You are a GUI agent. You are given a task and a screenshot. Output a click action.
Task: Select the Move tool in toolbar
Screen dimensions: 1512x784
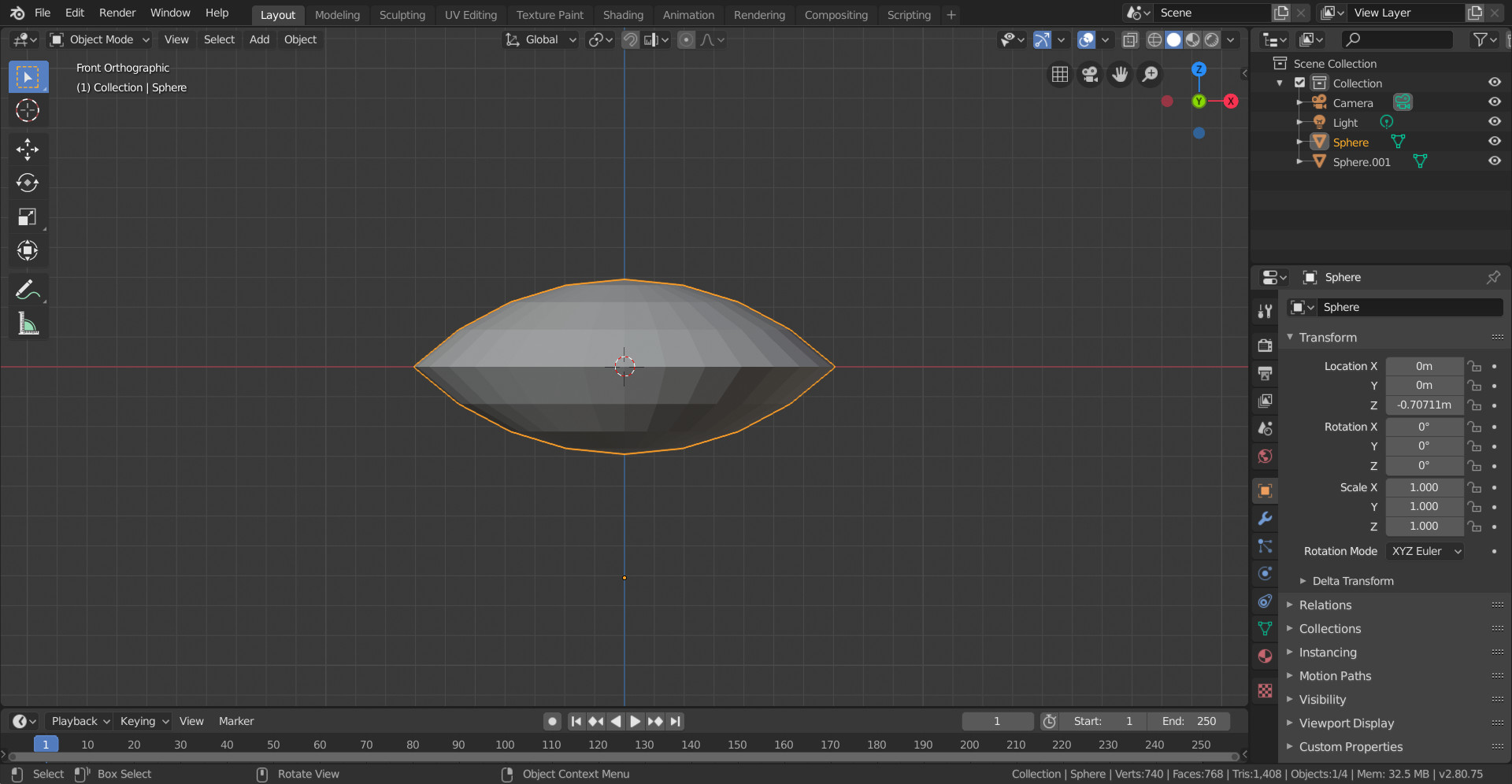tap(28, 149)
